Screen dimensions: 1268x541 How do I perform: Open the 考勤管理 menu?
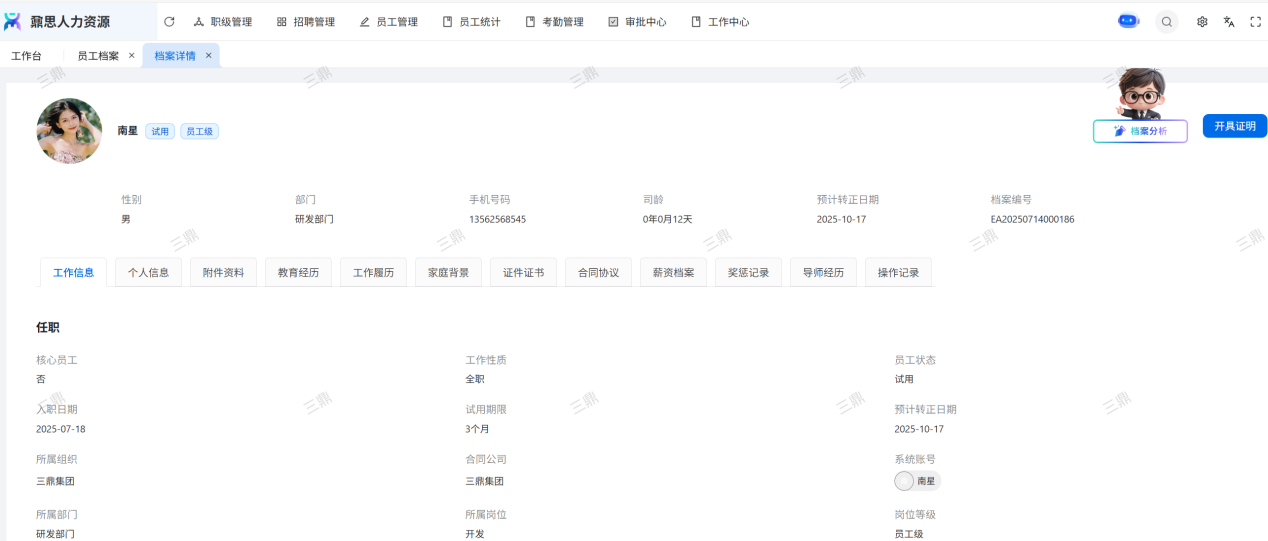click(x=554, y=21)
